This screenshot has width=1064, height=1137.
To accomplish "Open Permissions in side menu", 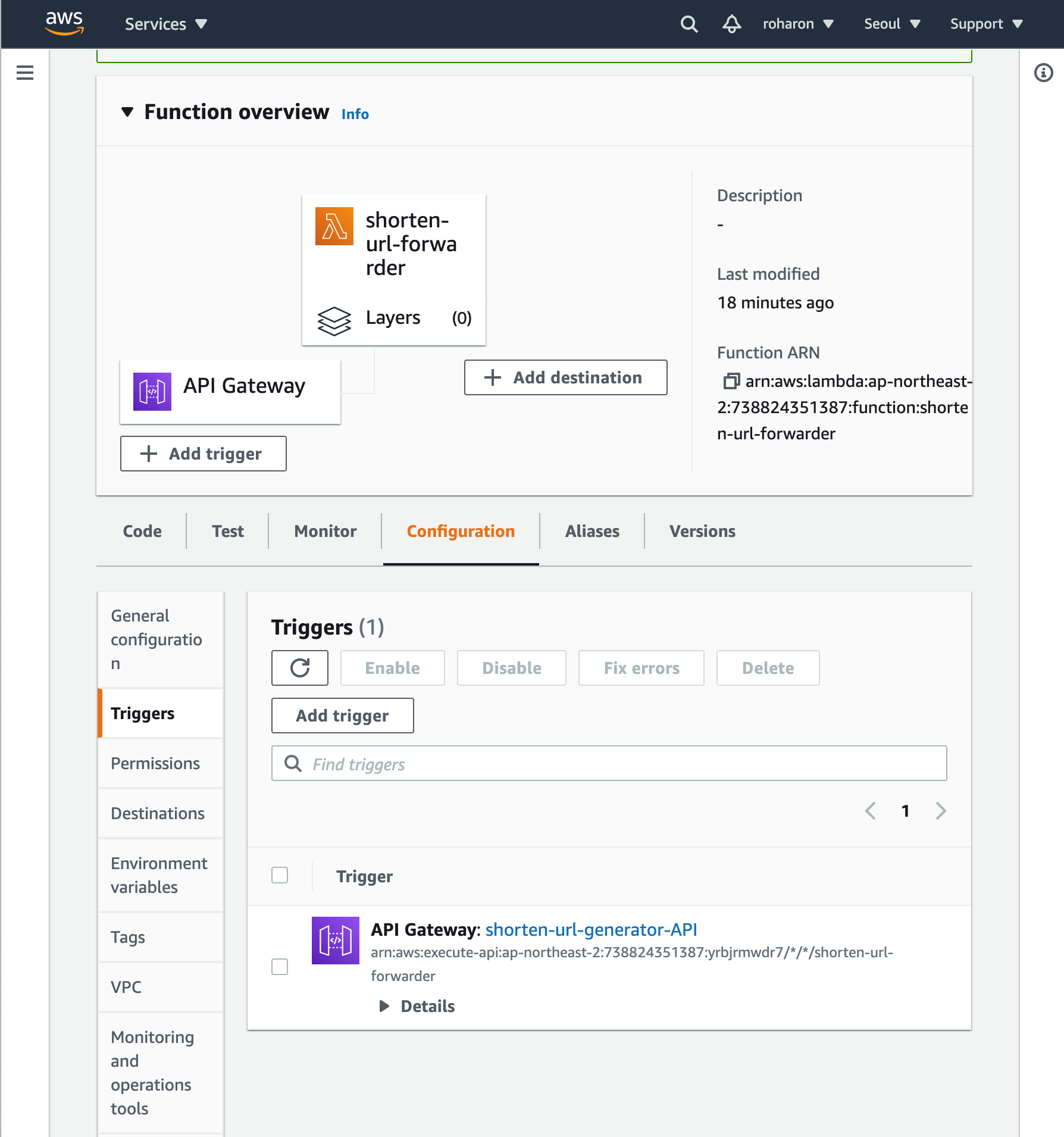I will point(161,763).
